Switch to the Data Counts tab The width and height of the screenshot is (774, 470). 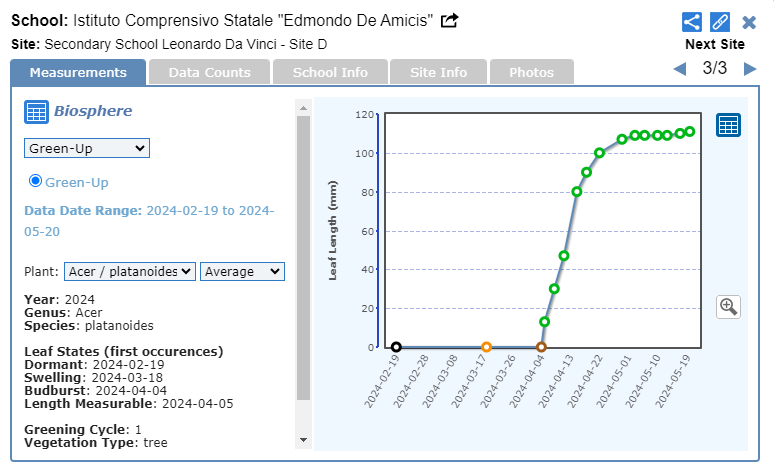(x=209, y=72)
